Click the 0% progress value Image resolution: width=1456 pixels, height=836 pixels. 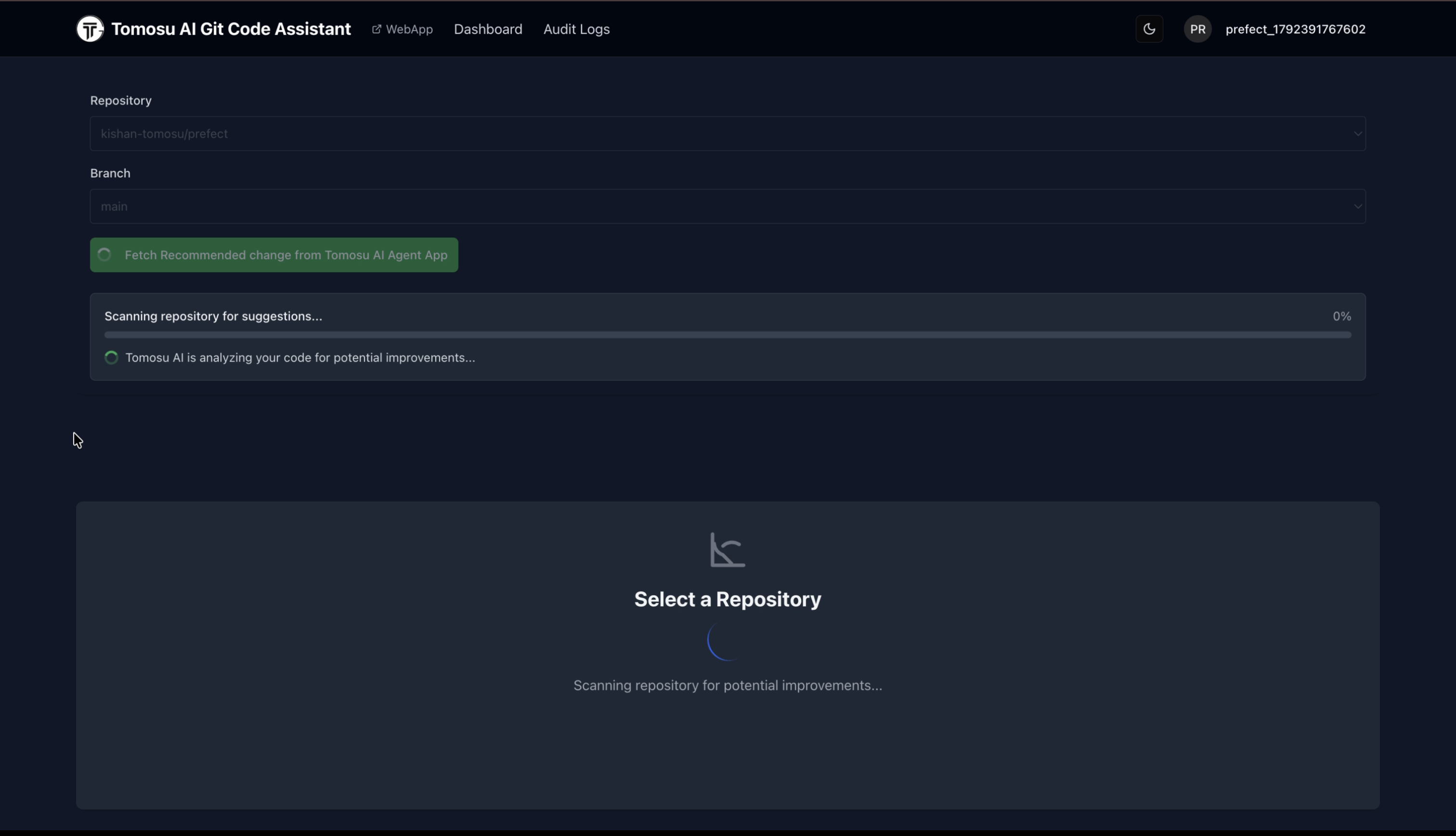click(1342, 316)
